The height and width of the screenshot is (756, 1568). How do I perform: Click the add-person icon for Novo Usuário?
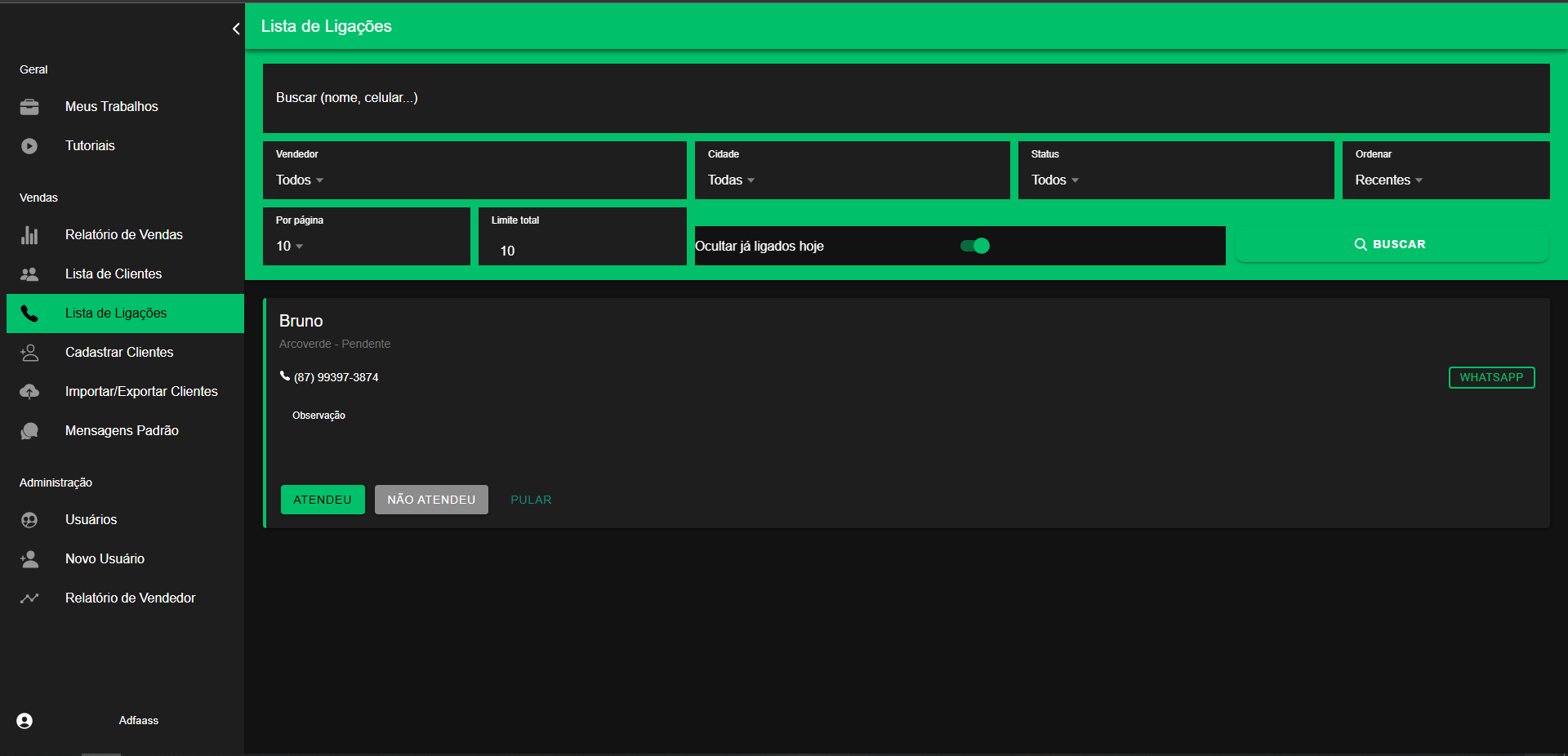pos(29,559)
